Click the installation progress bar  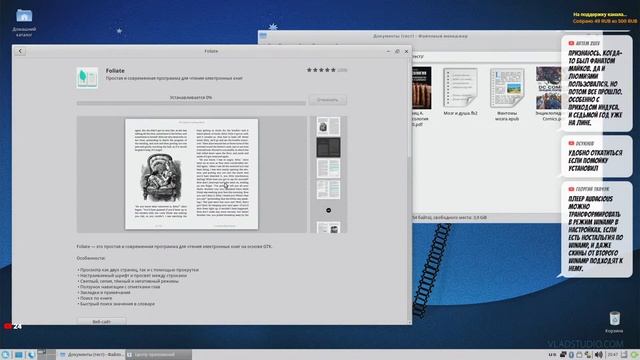point(191,103)
